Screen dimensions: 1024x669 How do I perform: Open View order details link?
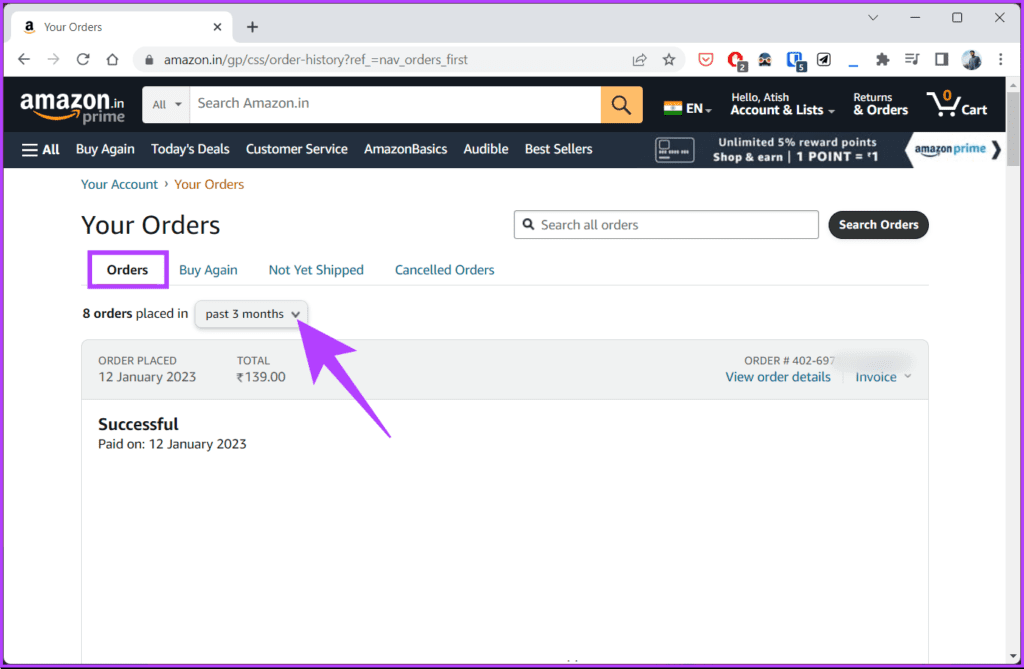click(x=778, y=377)
